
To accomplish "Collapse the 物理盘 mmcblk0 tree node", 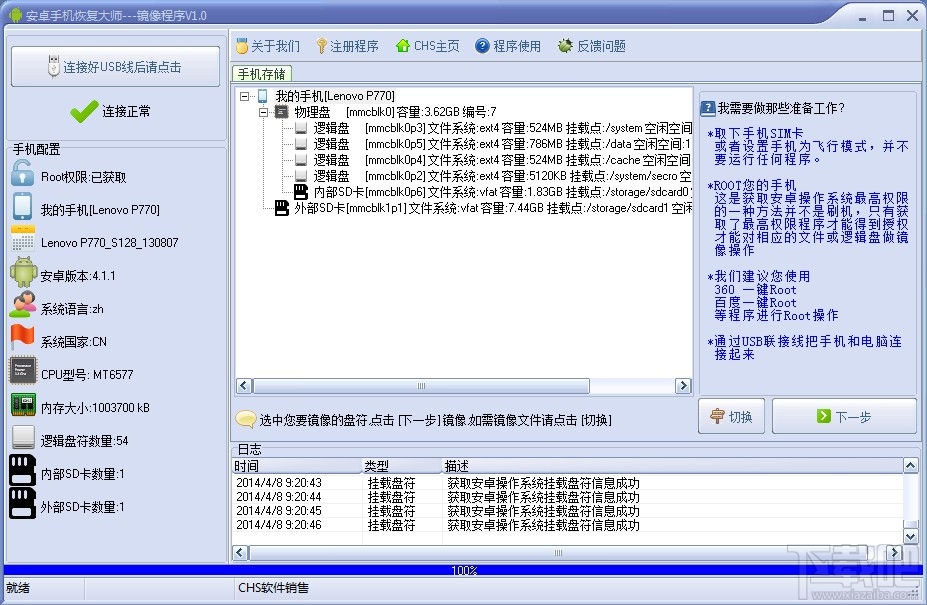I will pos(263,112).
